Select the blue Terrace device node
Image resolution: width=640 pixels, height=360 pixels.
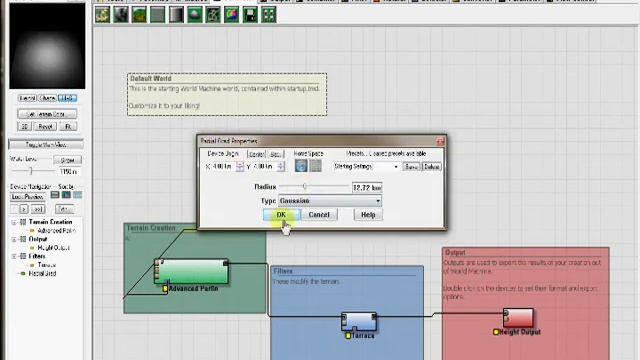click(x=359, y=322)
